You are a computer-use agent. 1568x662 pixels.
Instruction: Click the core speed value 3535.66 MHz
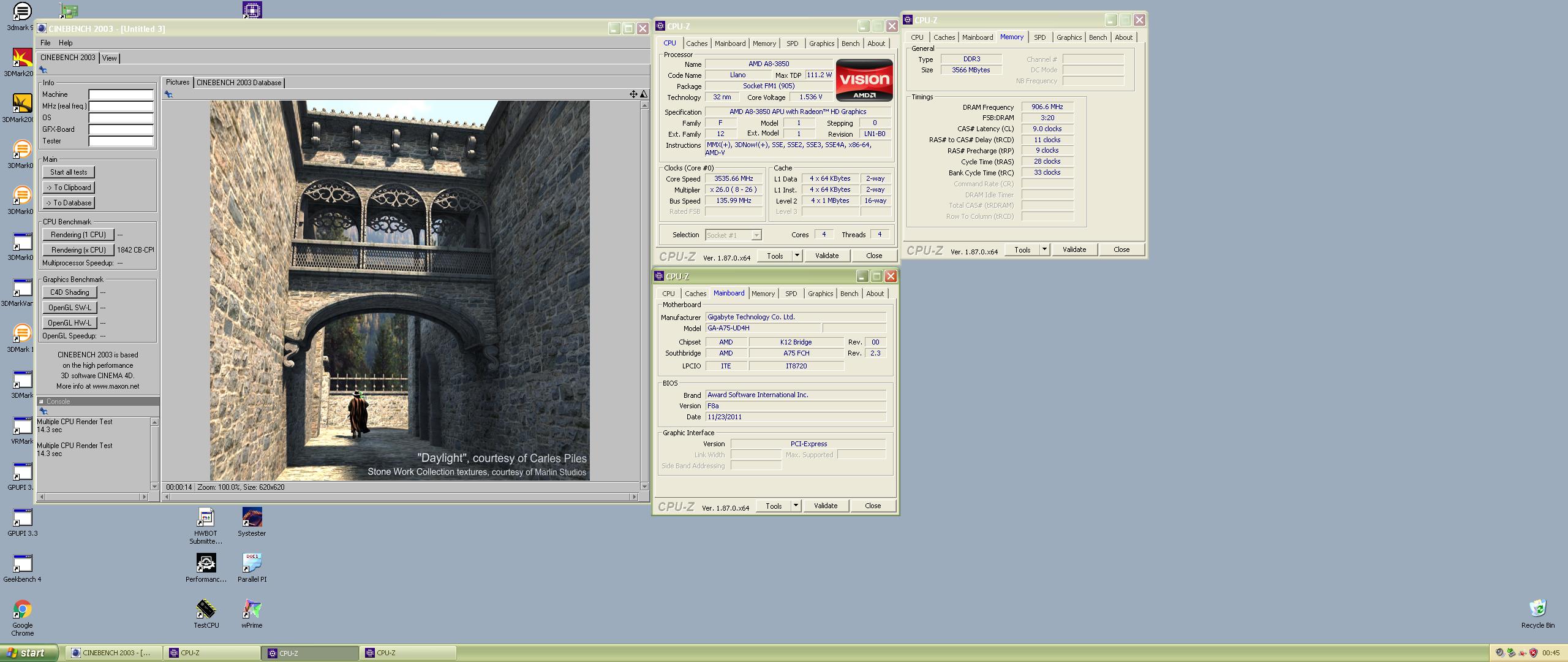click(x=734, y=178)
